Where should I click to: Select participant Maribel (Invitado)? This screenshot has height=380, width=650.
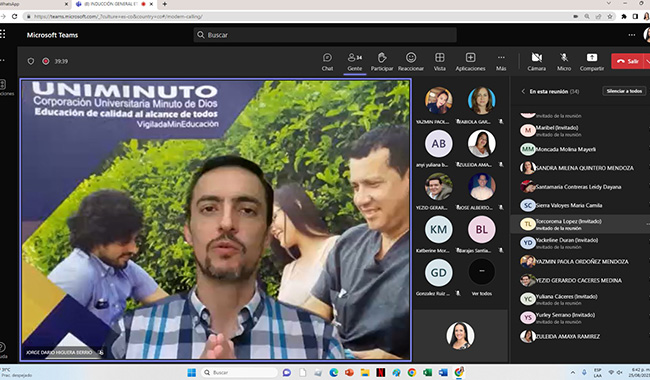(580, 131)
